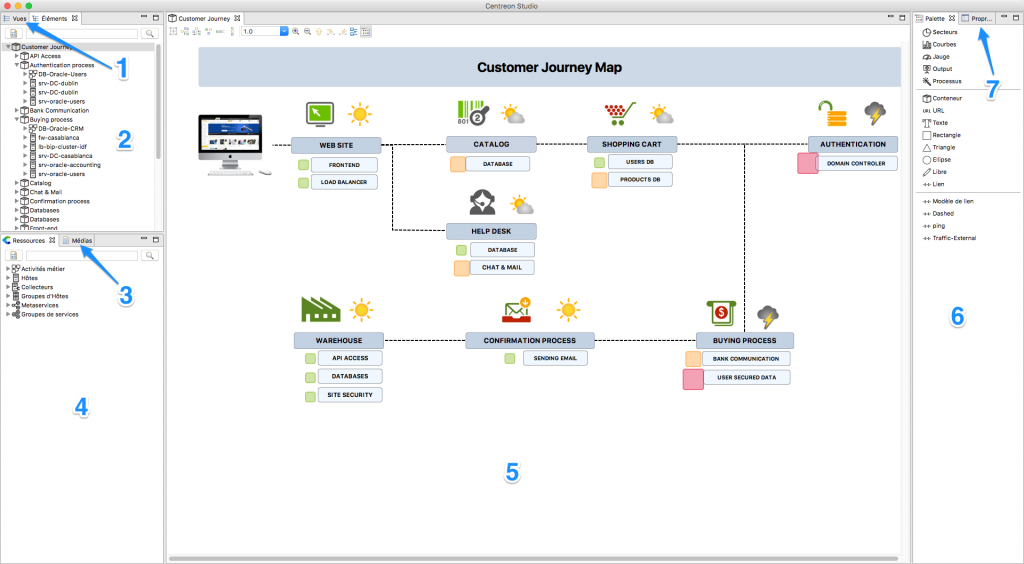Open the Médias tab
Viewport: 1024px width, 564px height.
tap(80, 240)
